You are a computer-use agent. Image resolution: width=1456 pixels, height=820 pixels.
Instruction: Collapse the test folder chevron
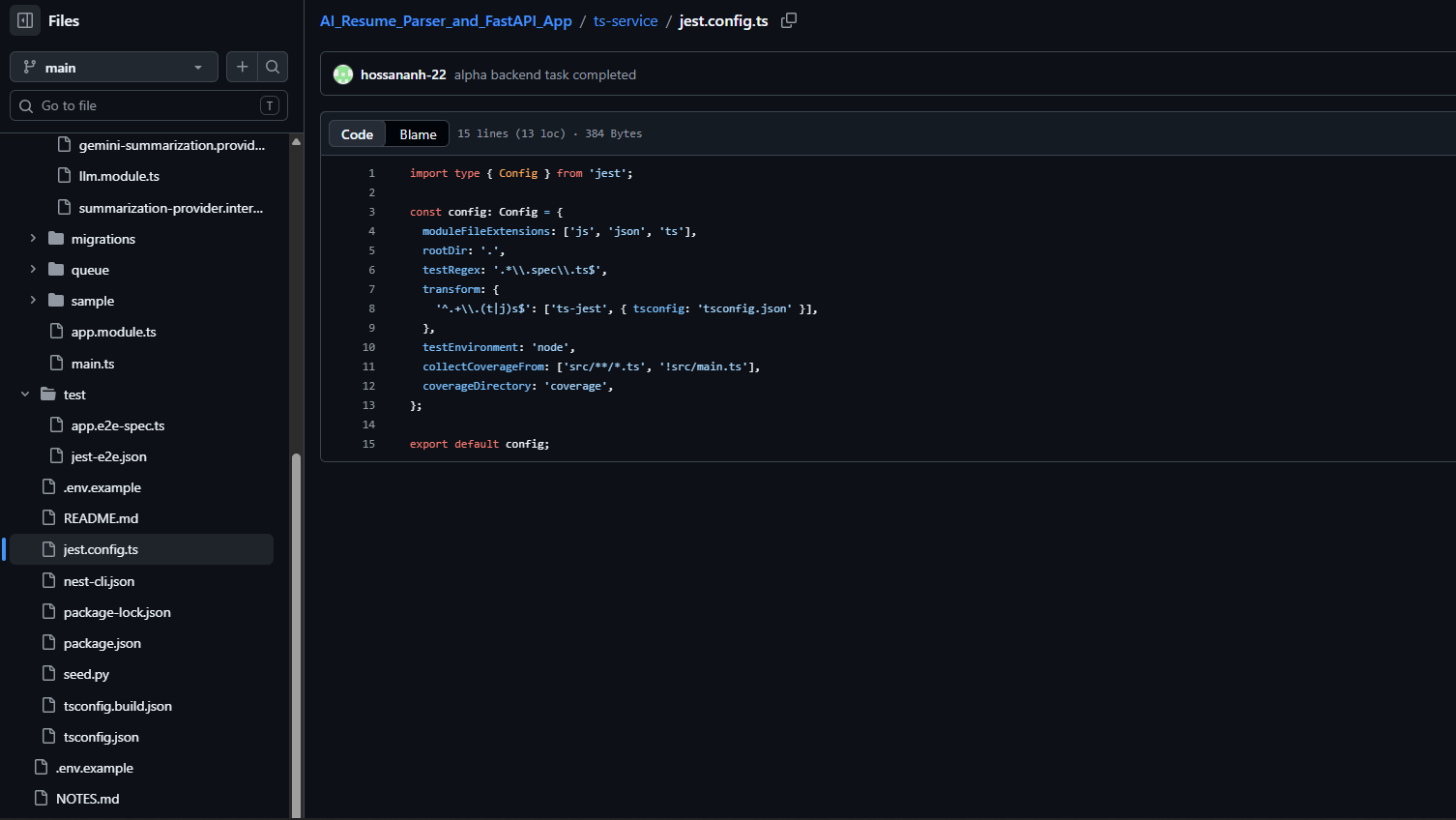[25, 394]
